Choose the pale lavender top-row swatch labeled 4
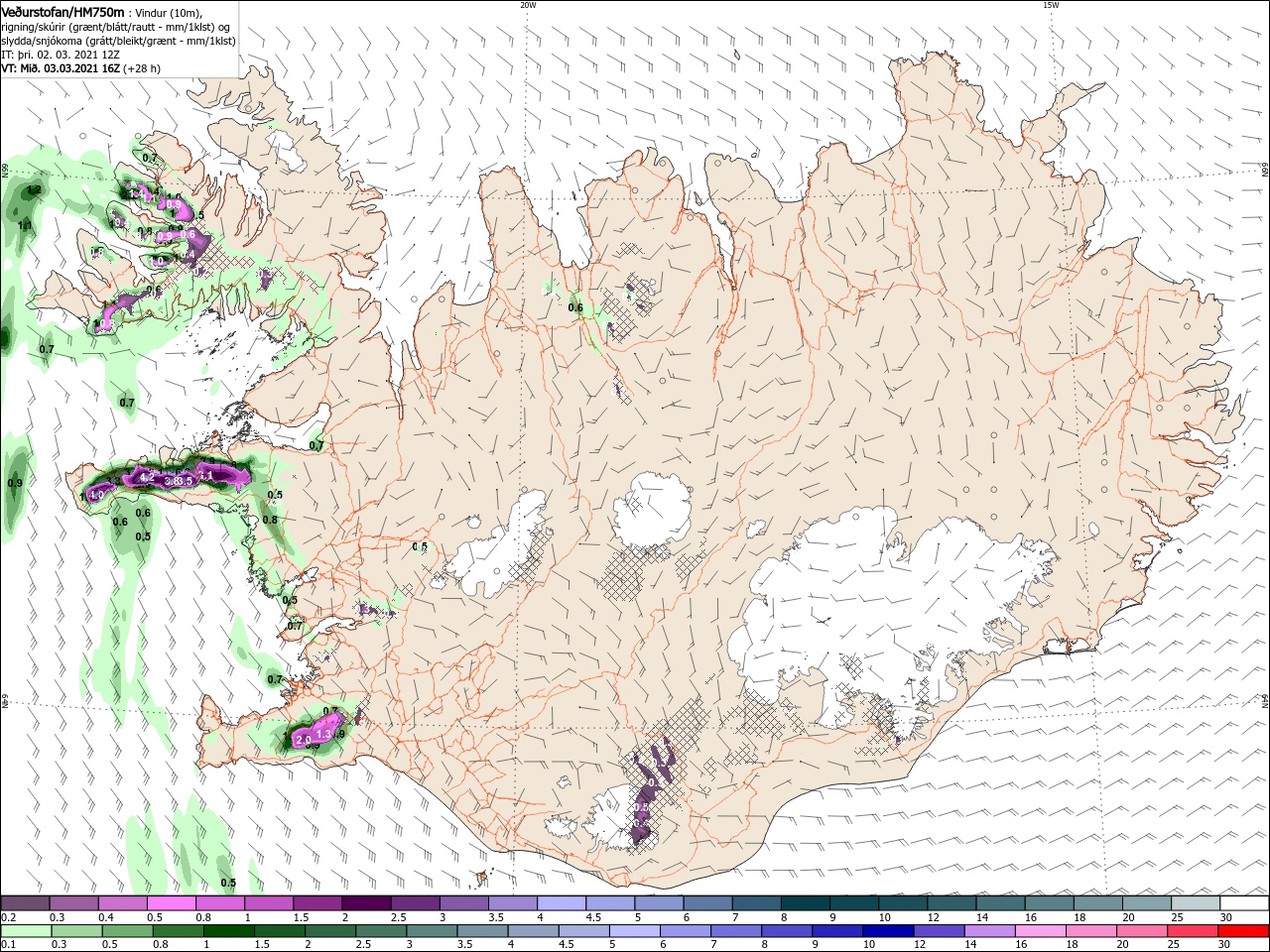The image size is (1270, 952). (560, 903)
